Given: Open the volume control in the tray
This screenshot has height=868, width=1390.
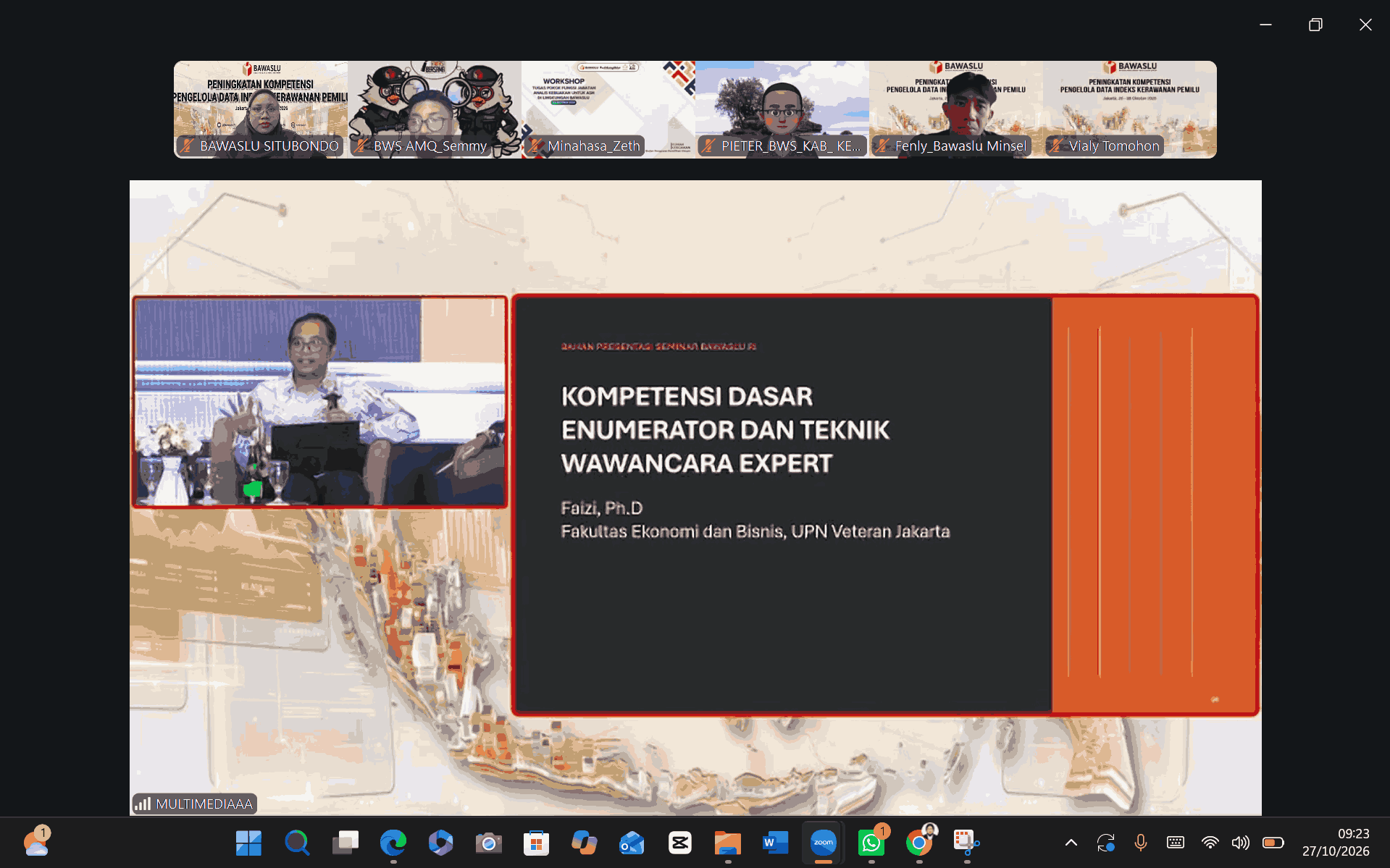Looking at the screenshot, I should (1241, 843).
